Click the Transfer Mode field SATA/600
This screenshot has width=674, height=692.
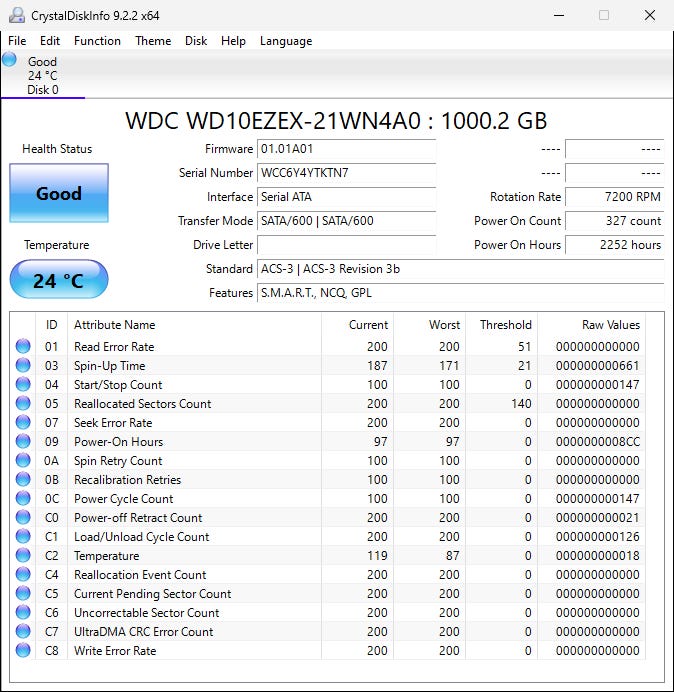pos(346,221)
